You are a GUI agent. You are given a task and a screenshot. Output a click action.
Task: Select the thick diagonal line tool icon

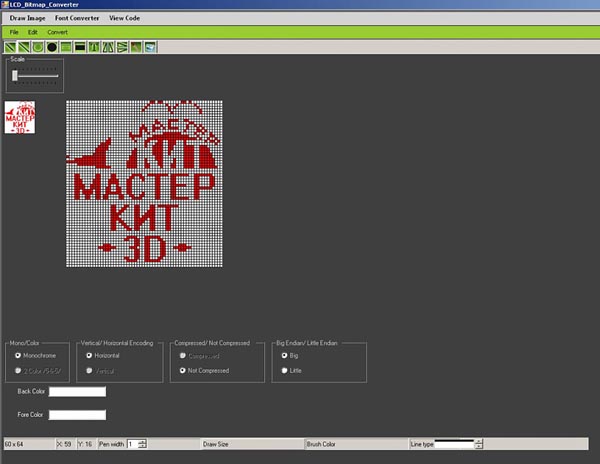[24, 47]
